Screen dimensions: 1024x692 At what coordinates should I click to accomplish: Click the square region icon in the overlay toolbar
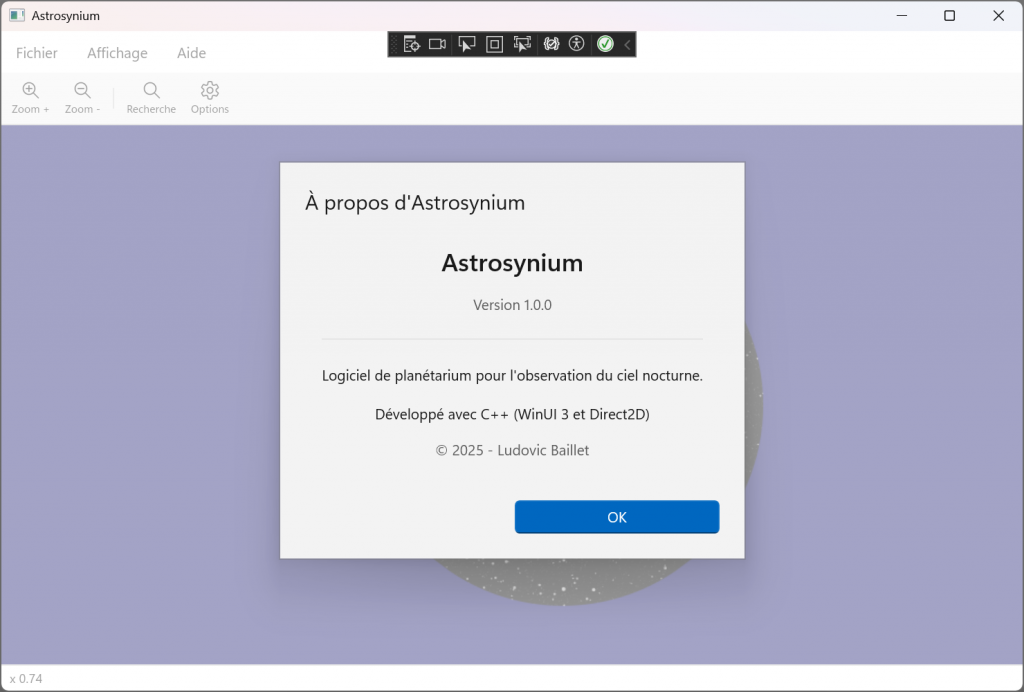494,44
